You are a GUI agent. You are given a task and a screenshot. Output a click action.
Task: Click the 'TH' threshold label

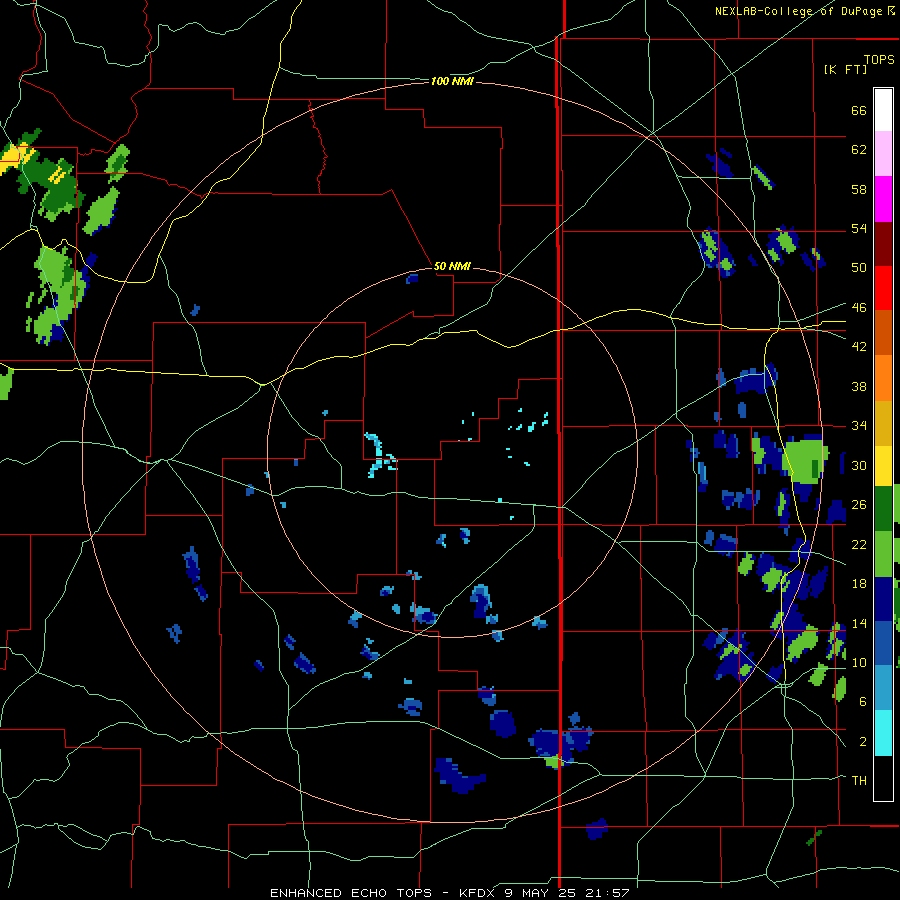[859, 780]
